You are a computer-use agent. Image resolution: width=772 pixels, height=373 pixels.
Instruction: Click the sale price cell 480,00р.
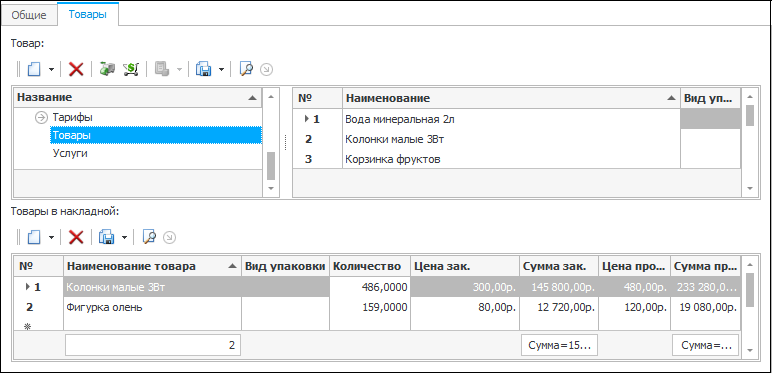coord(635,287)
